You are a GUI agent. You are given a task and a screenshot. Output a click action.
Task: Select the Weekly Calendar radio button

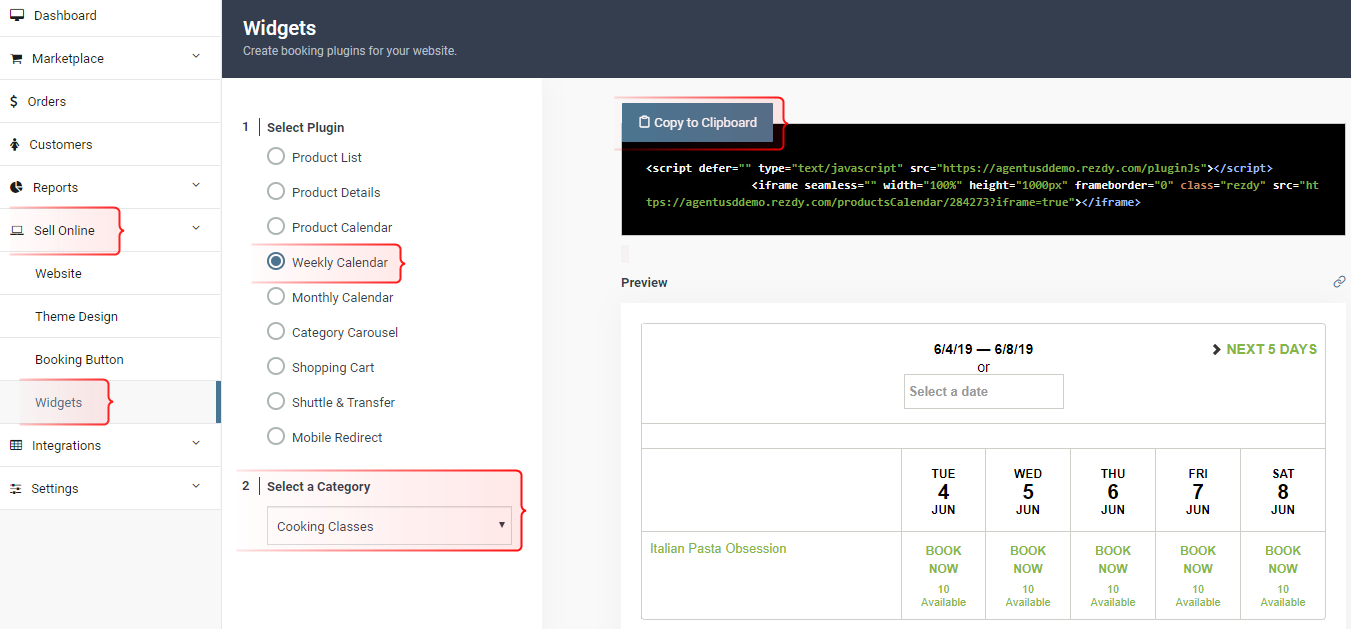[276, 261]
